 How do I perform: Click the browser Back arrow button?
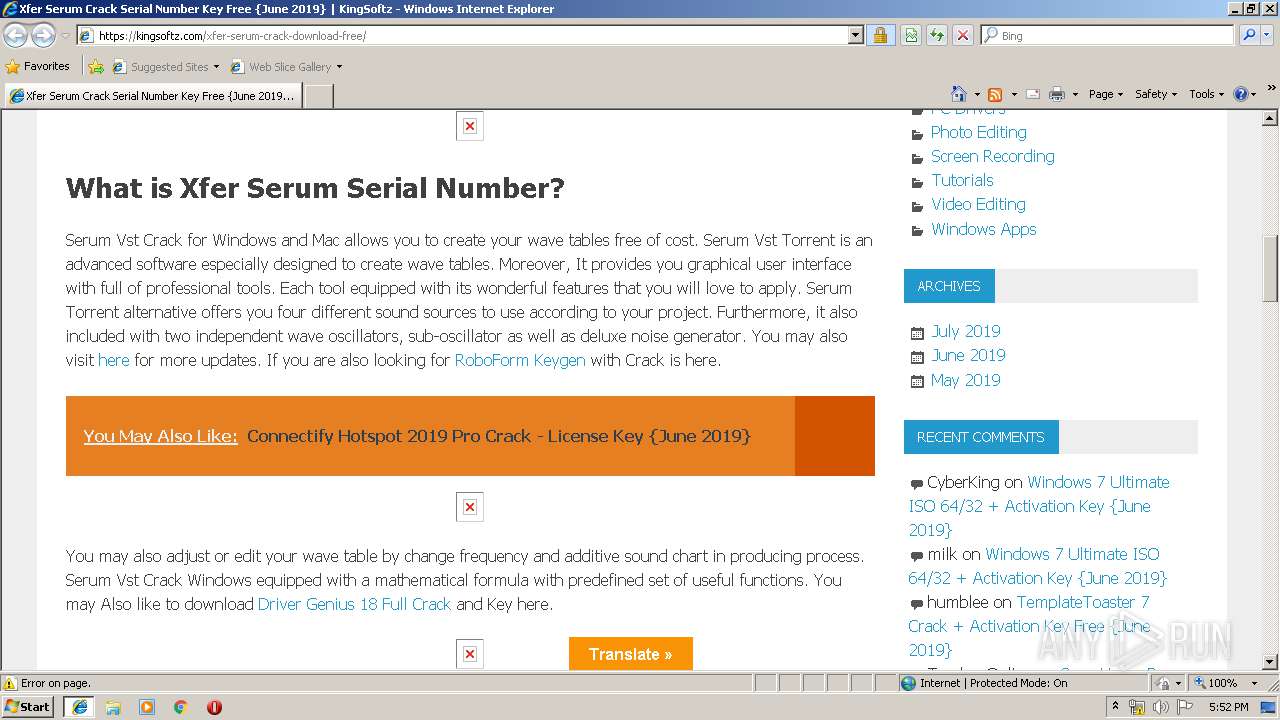coord(15,35)
